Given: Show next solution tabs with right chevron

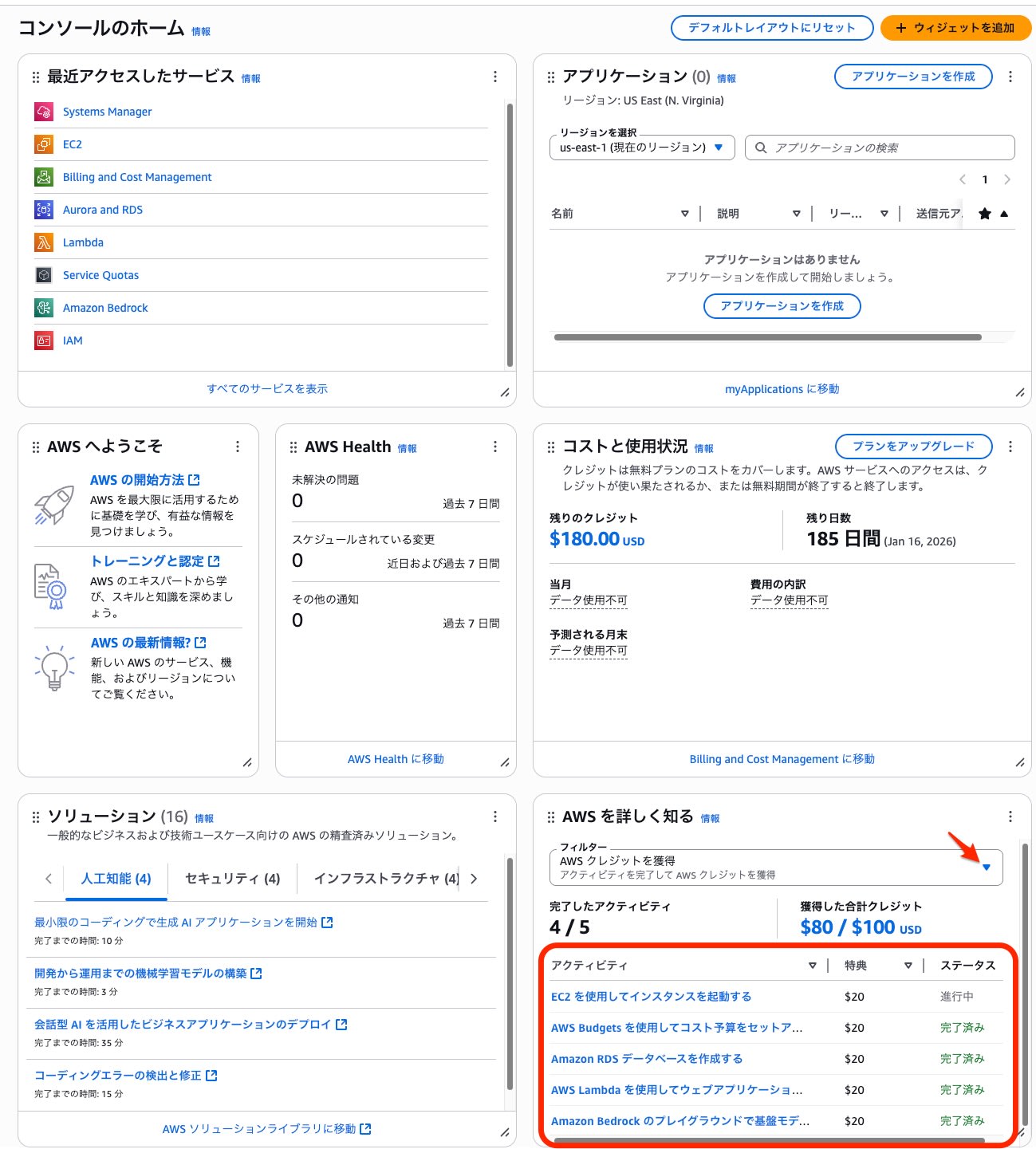Looking at the screenshot, I should click(x=474, y=879).
